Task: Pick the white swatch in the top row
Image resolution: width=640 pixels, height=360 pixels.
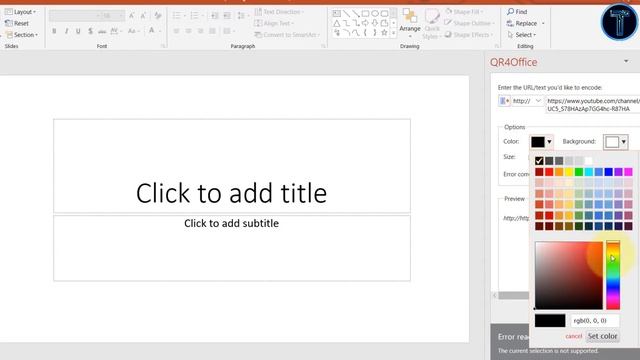Action: coord(589,161)
